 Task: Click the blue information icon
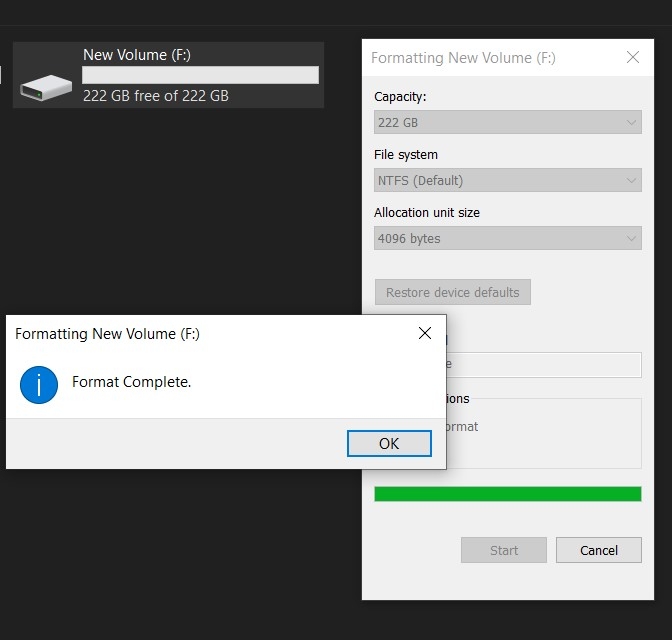[x=39, y=385]
